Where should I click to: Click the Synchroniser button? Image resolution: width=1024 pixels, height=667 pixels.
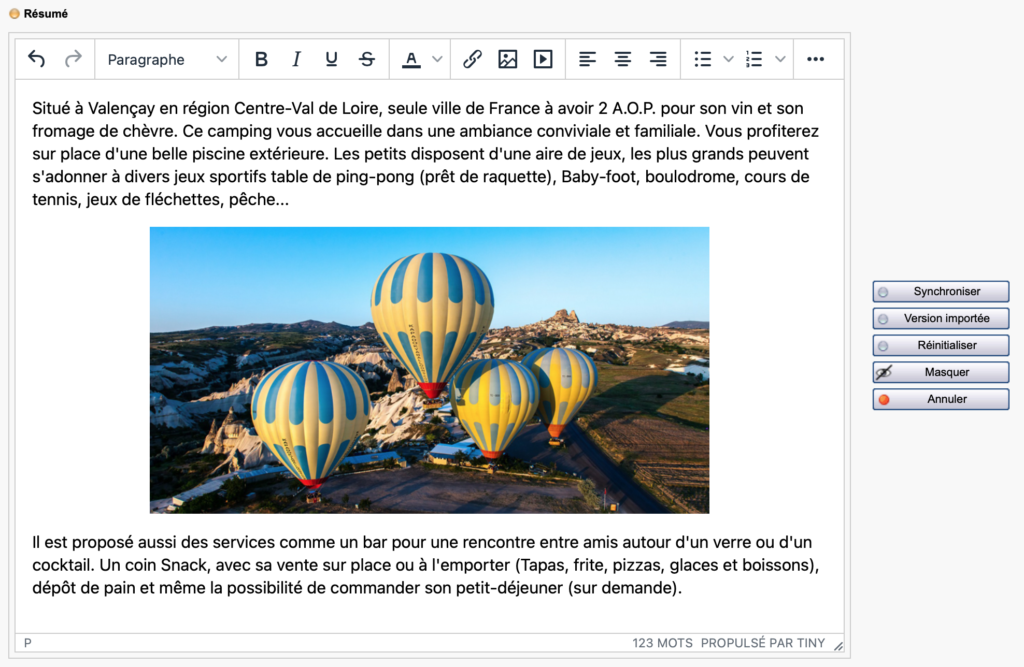coord(940,292)
